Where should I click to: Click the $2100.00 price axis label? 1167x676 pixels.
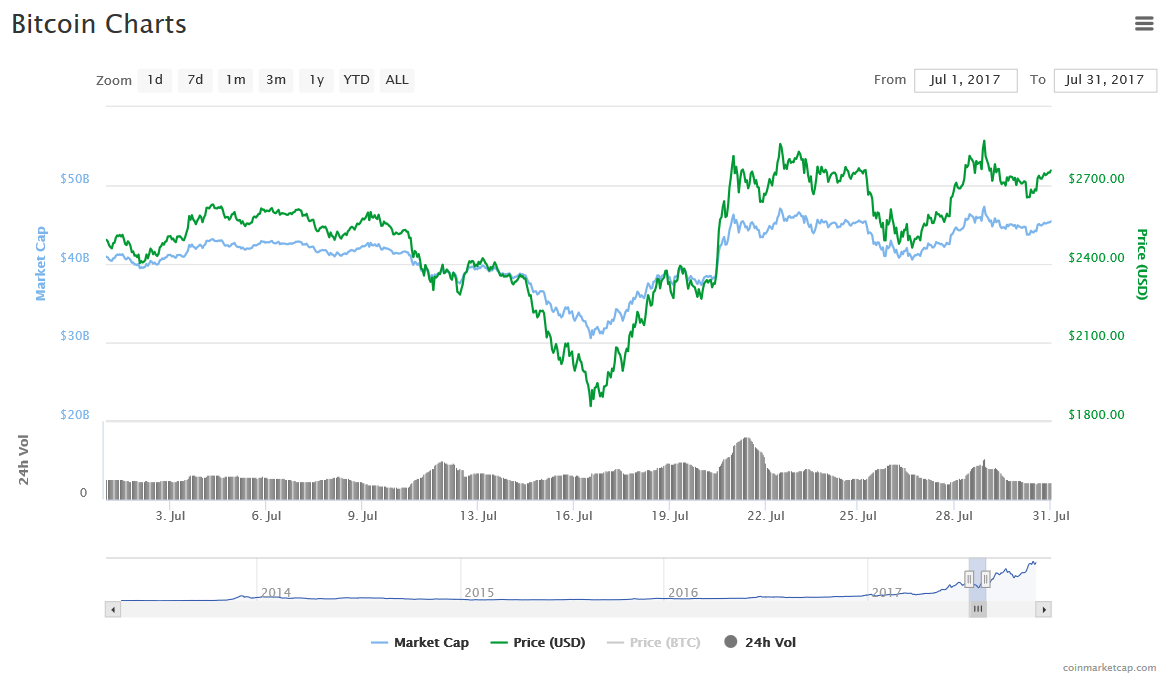coord(1096,336)
